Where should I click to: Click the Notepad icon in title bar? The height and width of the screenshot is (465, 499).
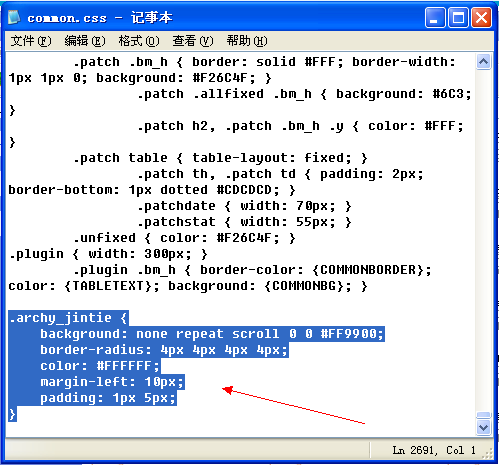click(x=14, y=17)
